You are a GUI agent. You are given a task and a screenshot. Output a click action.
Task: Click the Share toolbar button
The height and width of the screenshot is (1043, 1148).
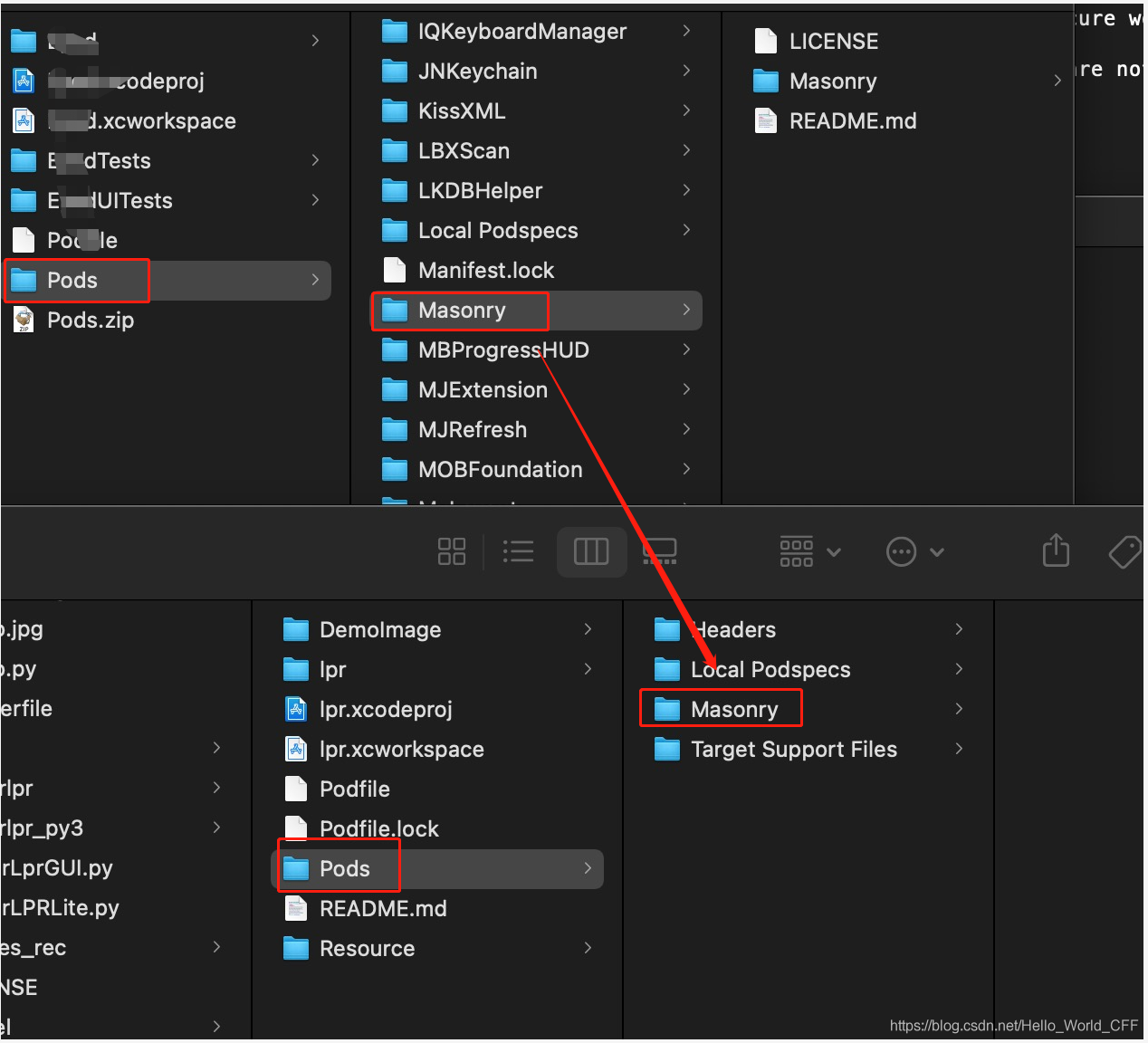(1056, 550)
